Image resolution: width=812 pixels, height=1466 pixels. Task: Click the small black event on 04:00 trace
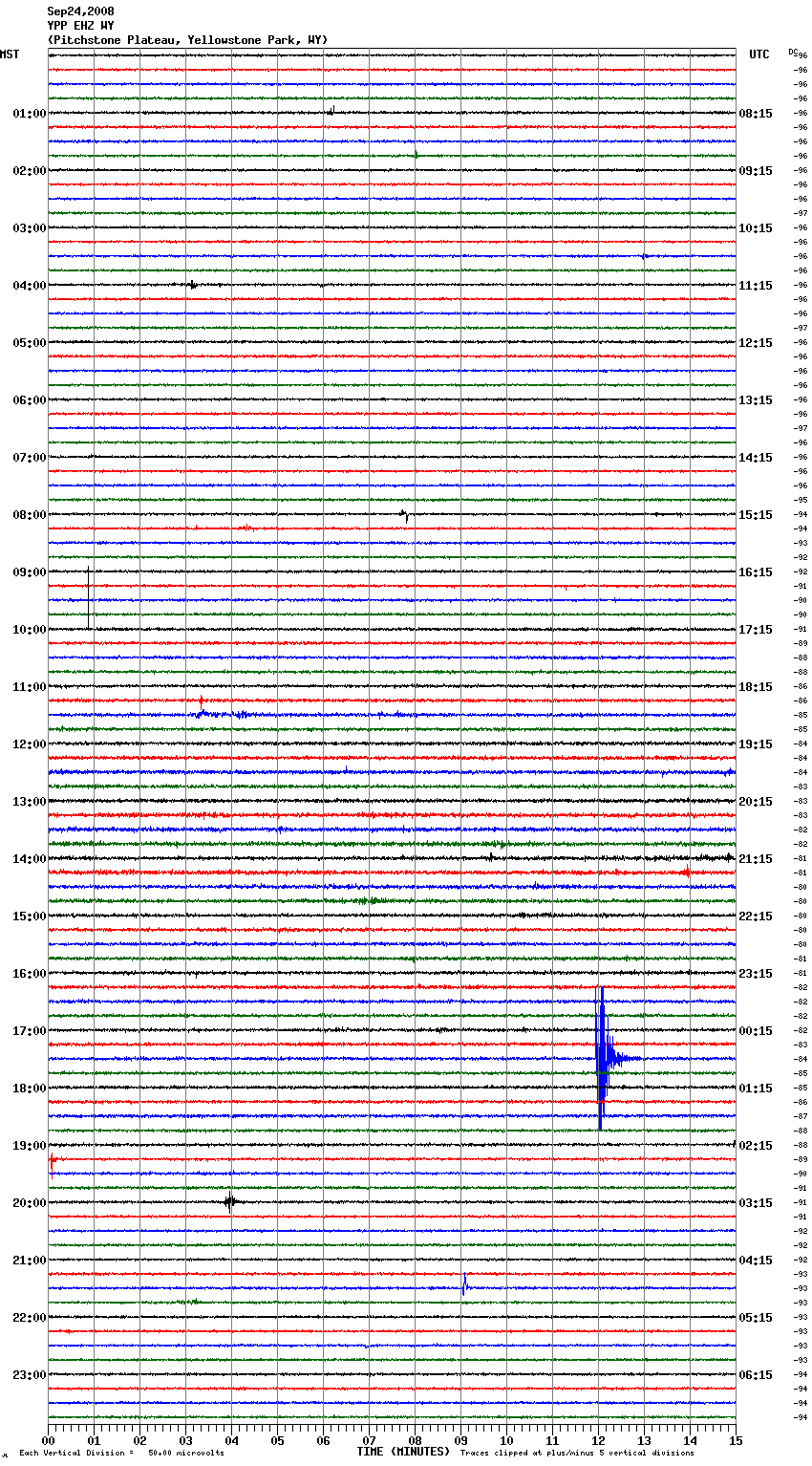192,284
